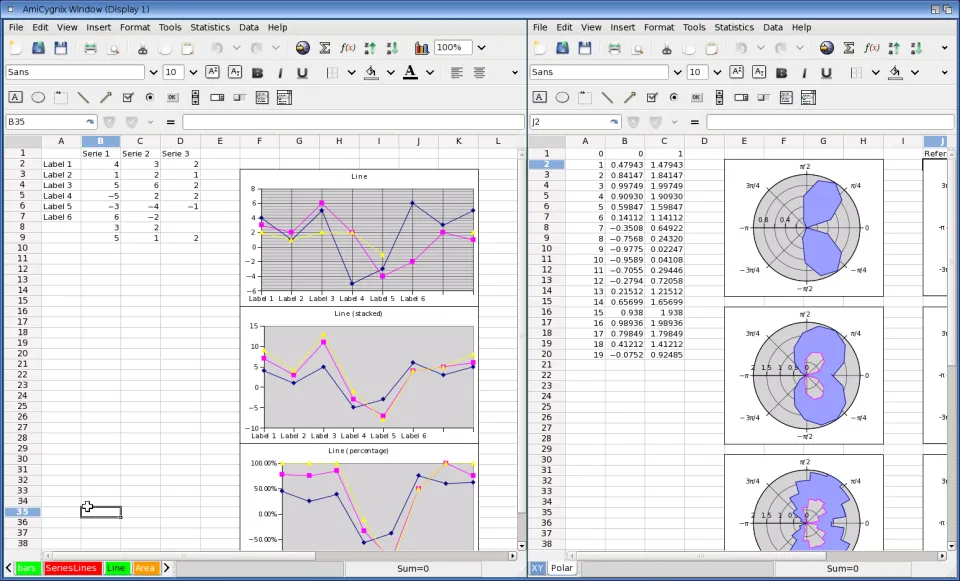Toggle Bold formatting in left window
The height and width of the screenshot is (581, 960).
pyautogui.click(x=257, y=72)
